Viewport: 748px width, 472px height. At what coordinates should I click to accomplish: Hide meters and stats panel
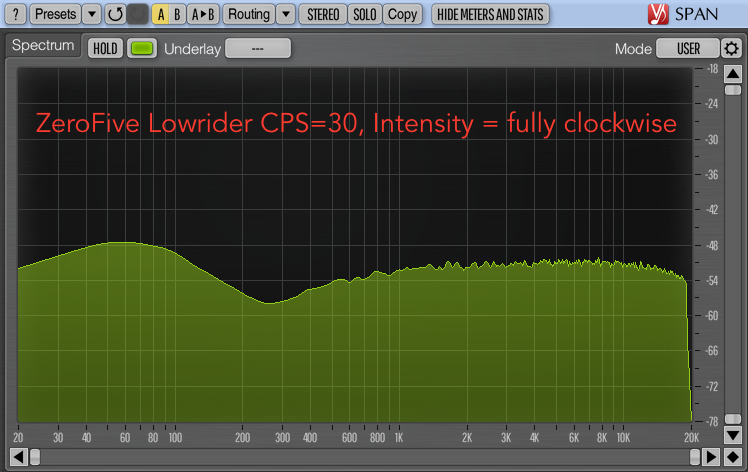click(490, 15)
